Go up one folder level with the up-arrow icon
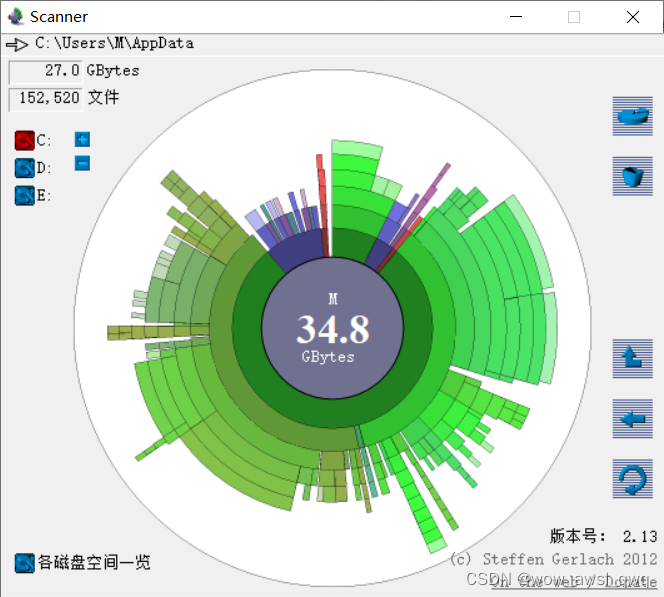Viewport: 664px width, 597px height. [x=632, y=359]
